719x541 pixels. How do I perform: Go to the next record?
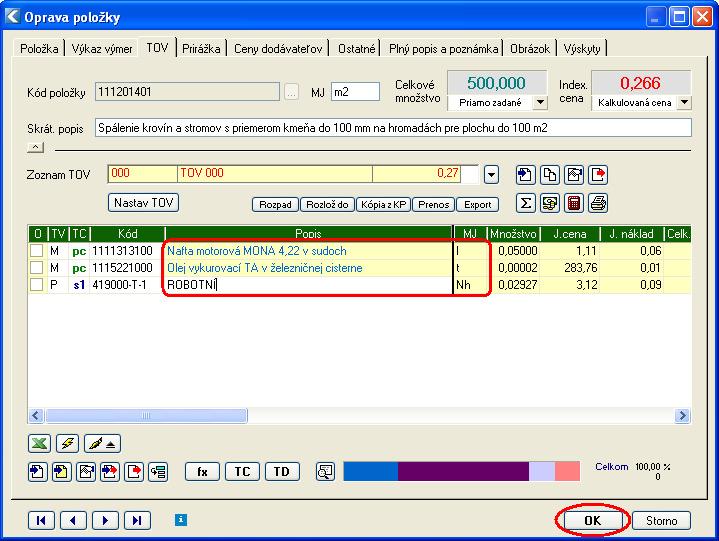coord(105,520)
